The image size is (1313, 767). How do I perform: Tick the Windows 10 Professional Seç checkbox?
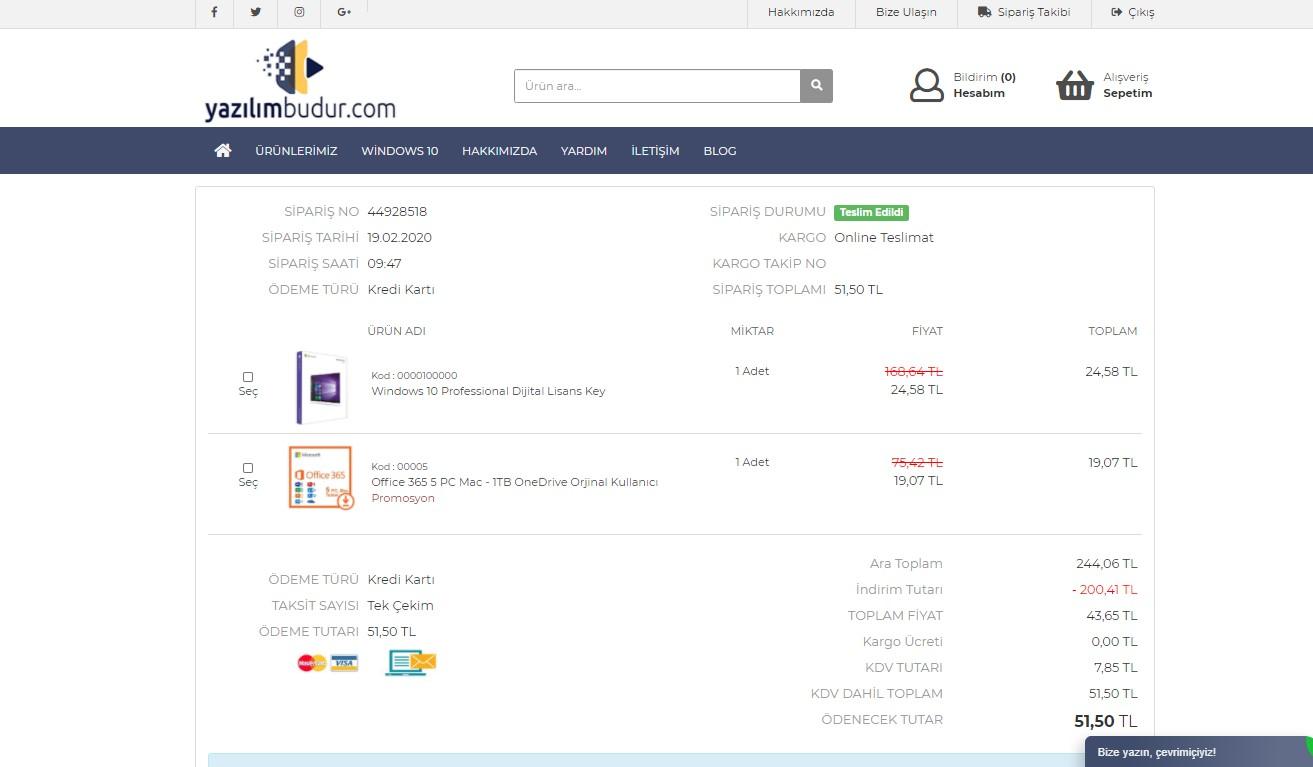click(x=248, y=377)
